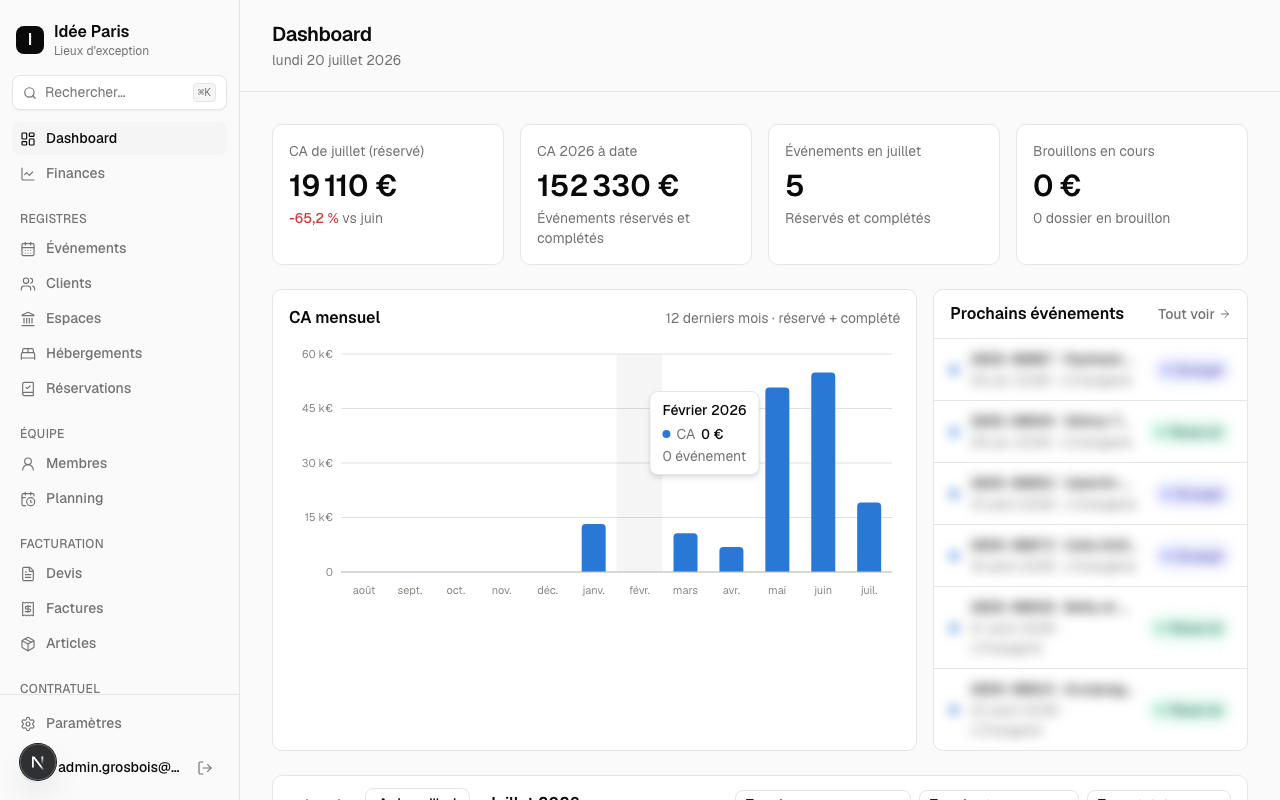The image size is (1280, 800).
Task: Click the '-65,2 %' variation text
Action: point(314,218)
